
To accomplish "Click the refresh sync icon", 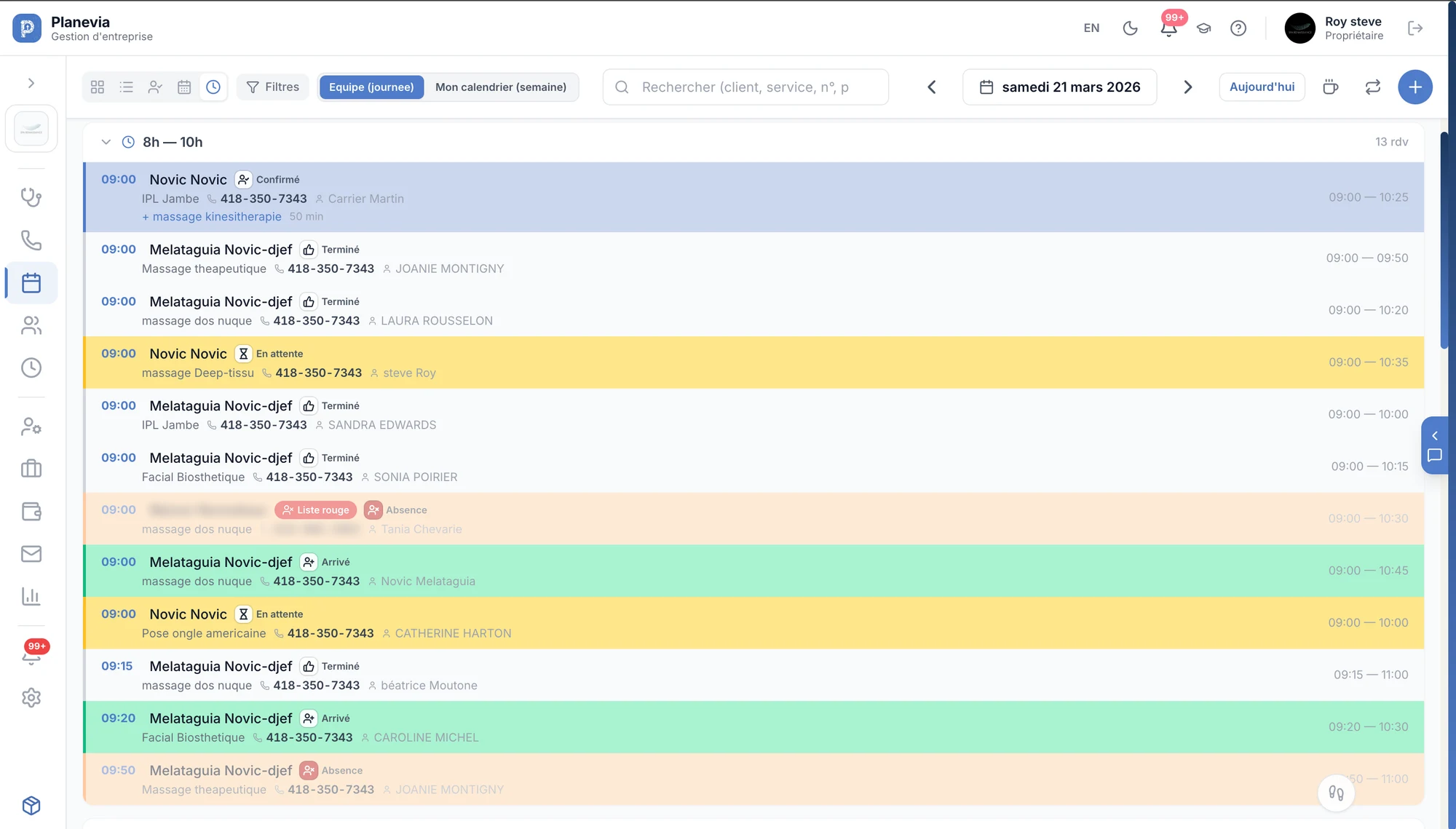I will [x=1373, y=87].
